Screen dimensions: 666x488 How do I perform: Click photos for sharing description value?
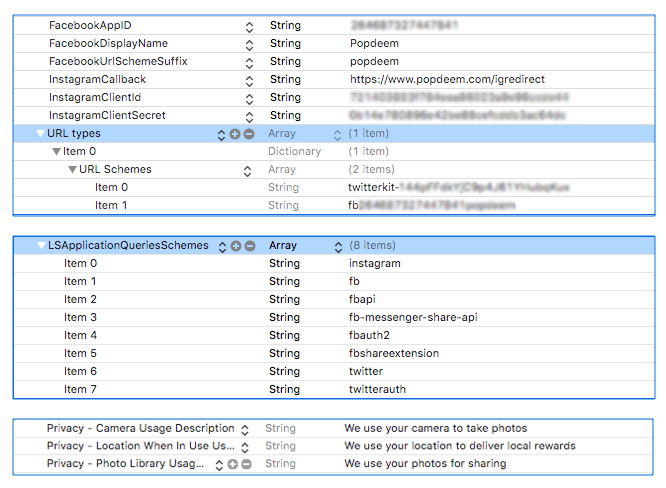425,463
